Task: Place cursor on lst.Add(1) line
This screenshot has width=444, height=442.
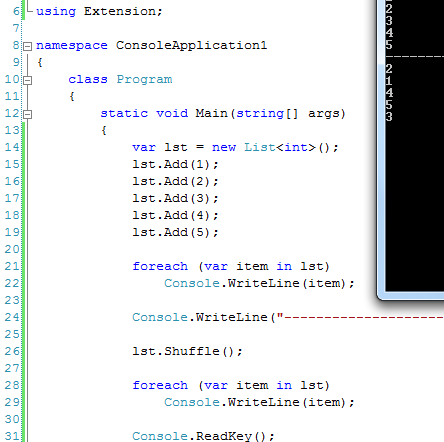Action: [x=175, y=164]
